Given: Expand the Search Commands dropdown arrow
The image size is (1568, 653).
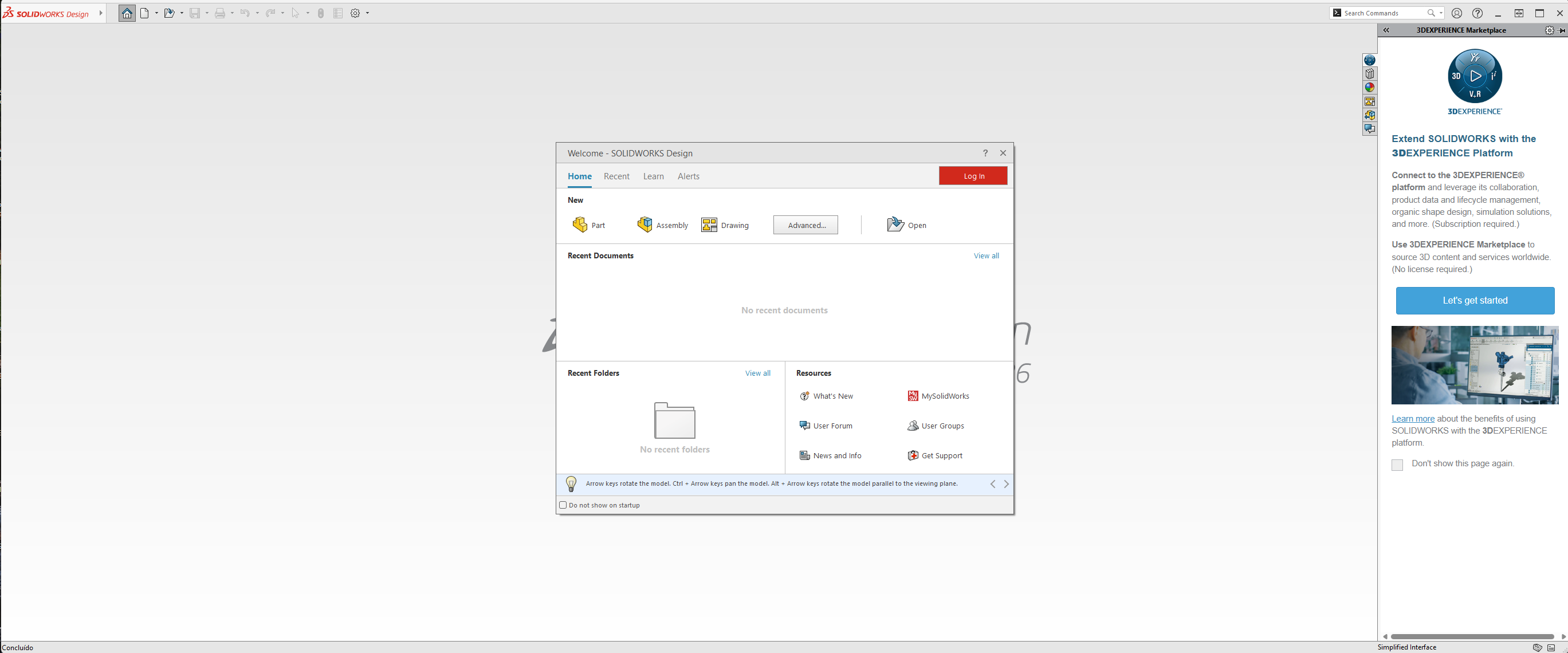Looking at the screenshot, I should pos(1441,13).
